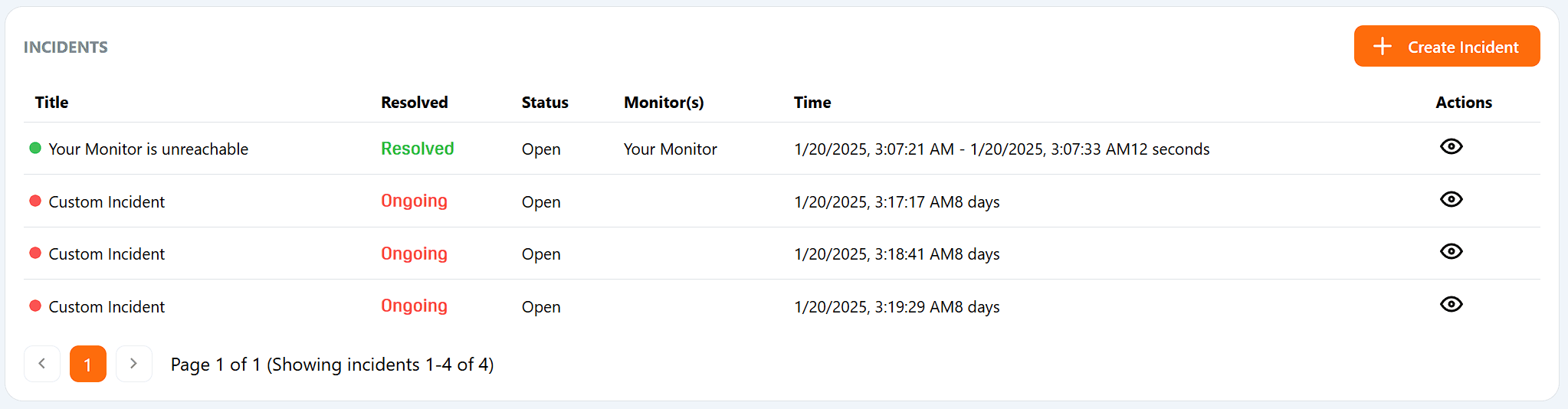Click eye icon for incident at 3:19:29 AM
Viewport: 1568px width, 409px height.
tap(1451, 304)
